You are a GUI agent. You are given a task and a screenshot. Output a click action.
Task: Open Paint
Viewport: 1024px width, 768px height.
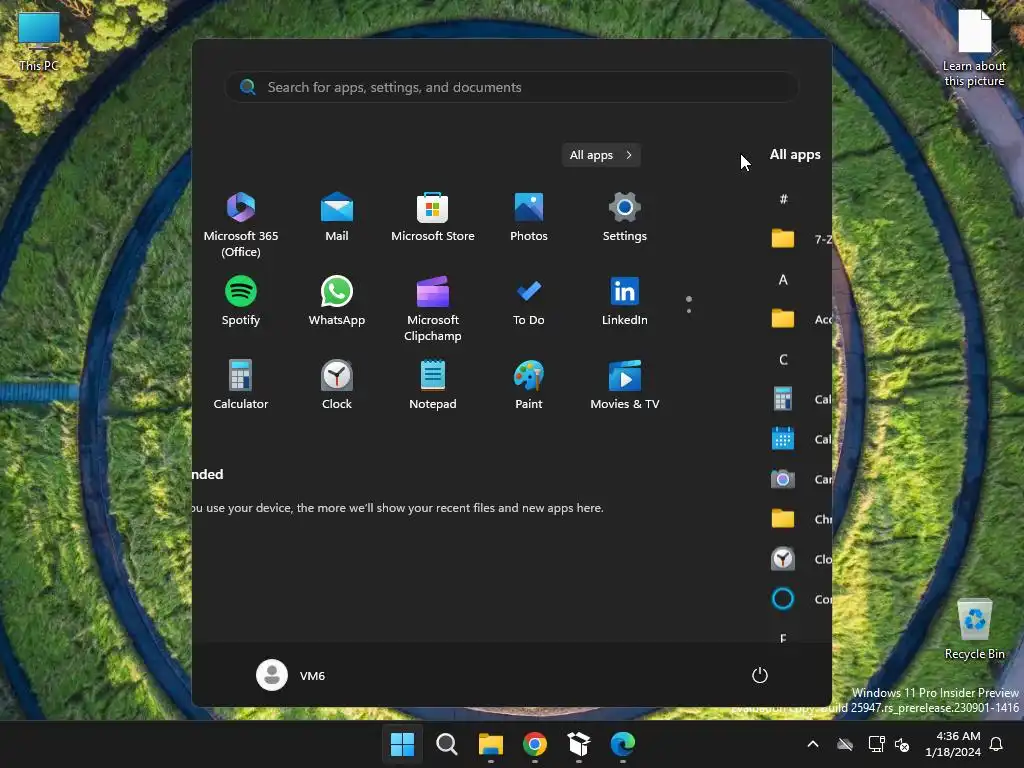(528, 385)
